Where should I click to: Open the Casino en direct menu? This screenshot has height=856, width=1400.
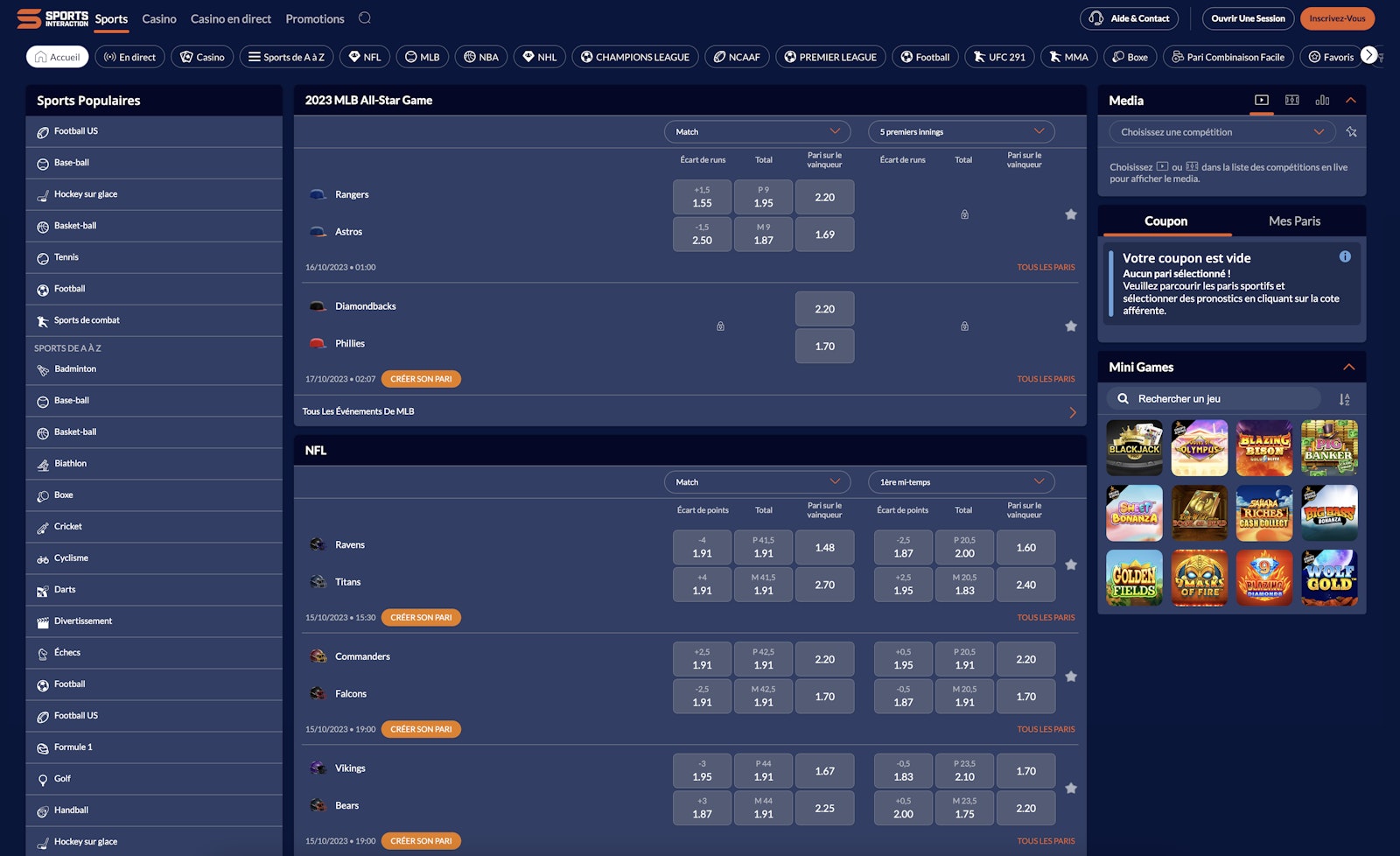click(231, 18)
